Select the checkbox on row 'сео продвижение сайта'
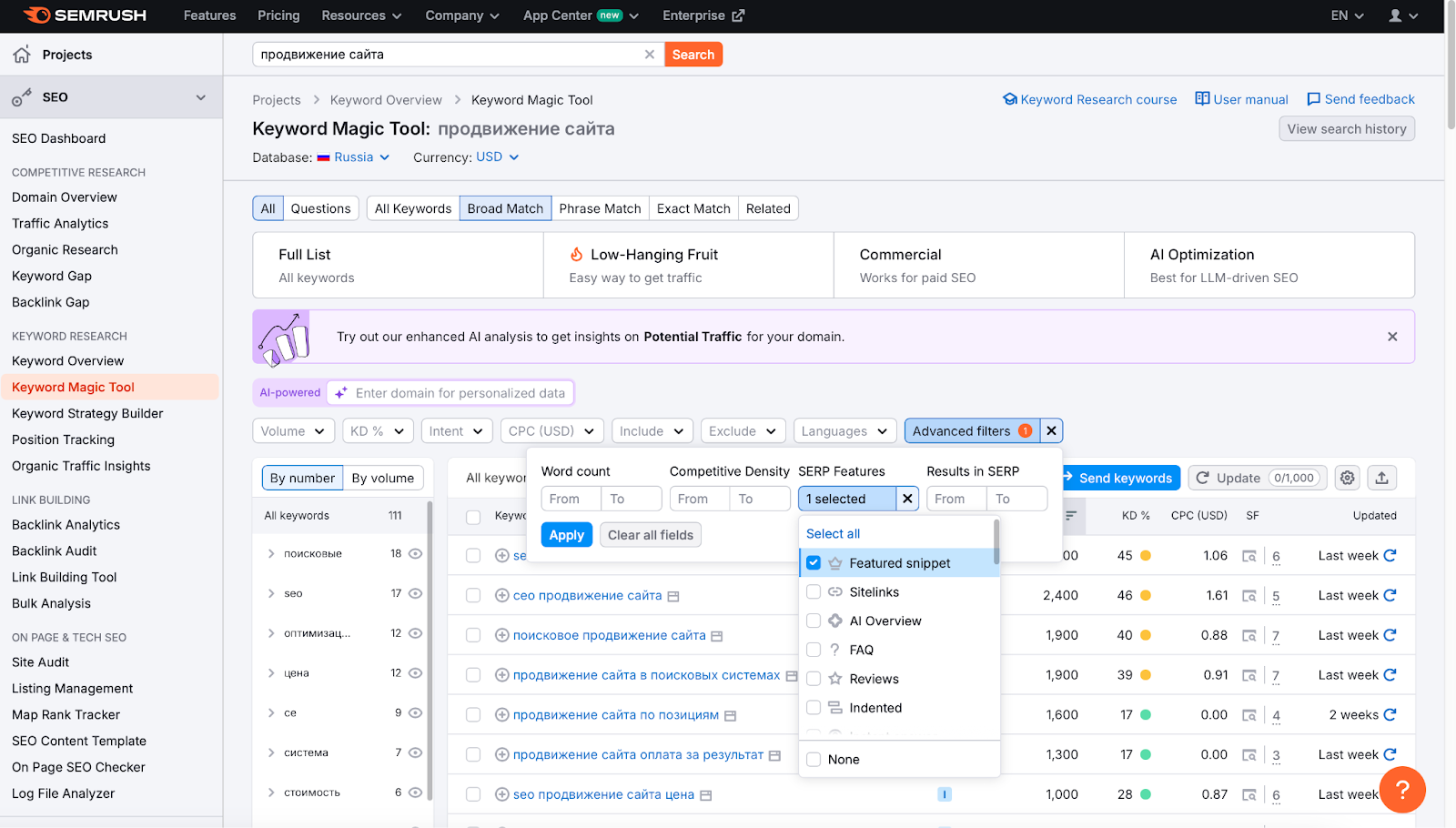1456x828 pixels. click(473, 595)
